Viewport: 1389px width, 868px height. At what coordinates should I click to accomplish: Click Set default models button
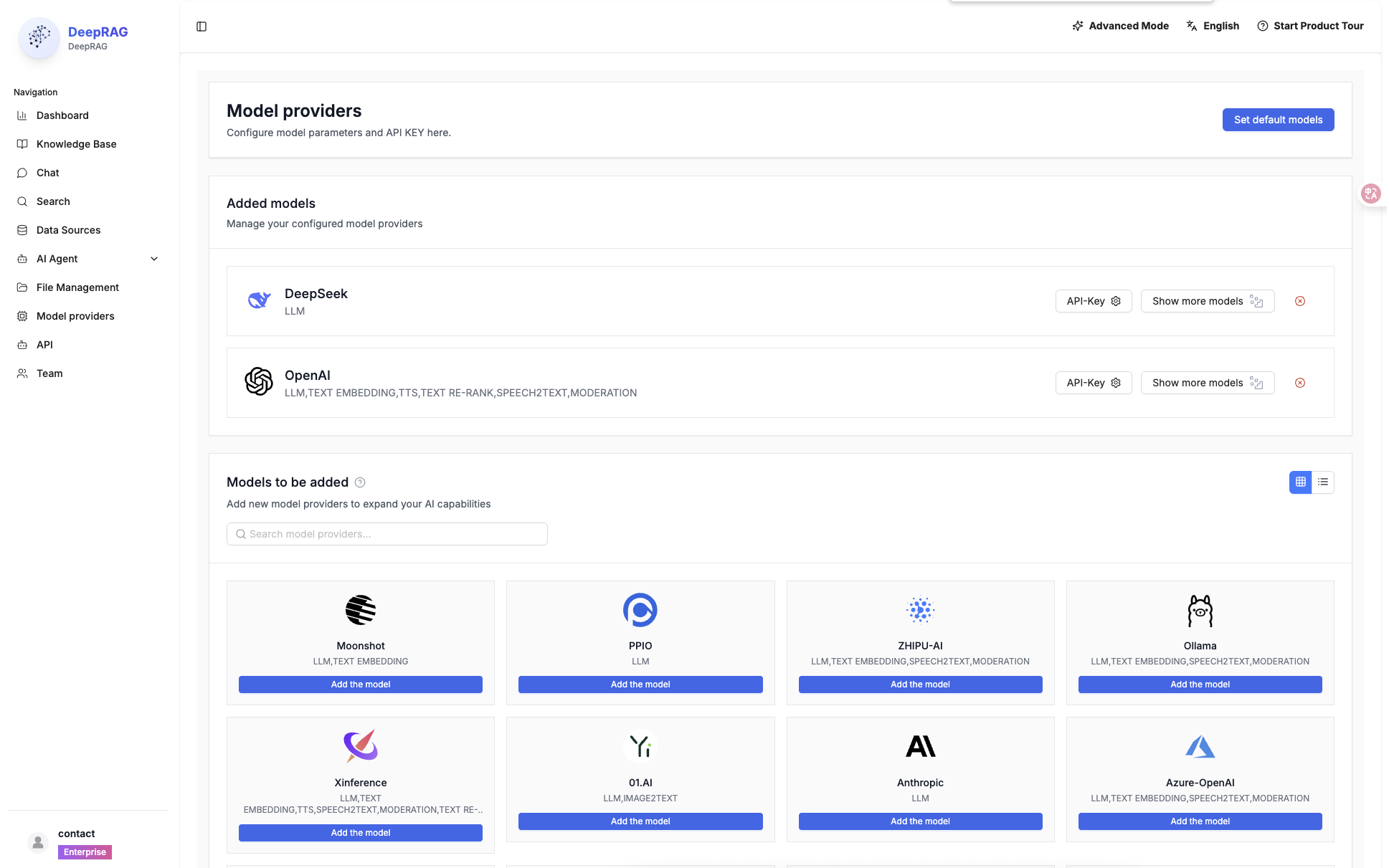1277,120
